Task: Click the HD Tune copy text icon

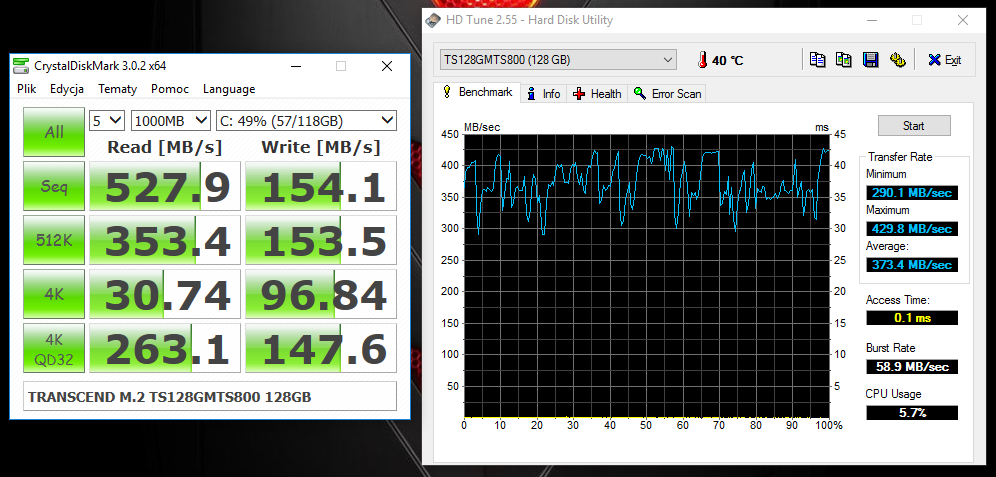Action: coord(818,60)
